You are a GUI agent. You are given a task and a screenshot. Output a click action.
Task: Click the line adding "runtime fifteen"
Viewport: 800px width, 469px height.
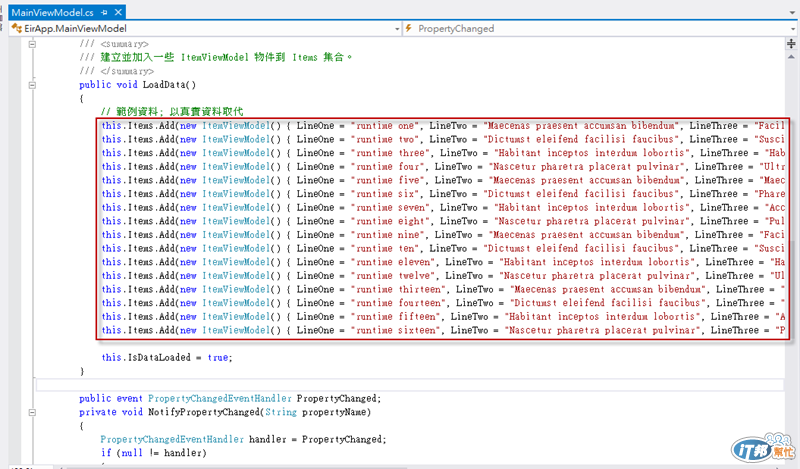[x=442, y=316]
